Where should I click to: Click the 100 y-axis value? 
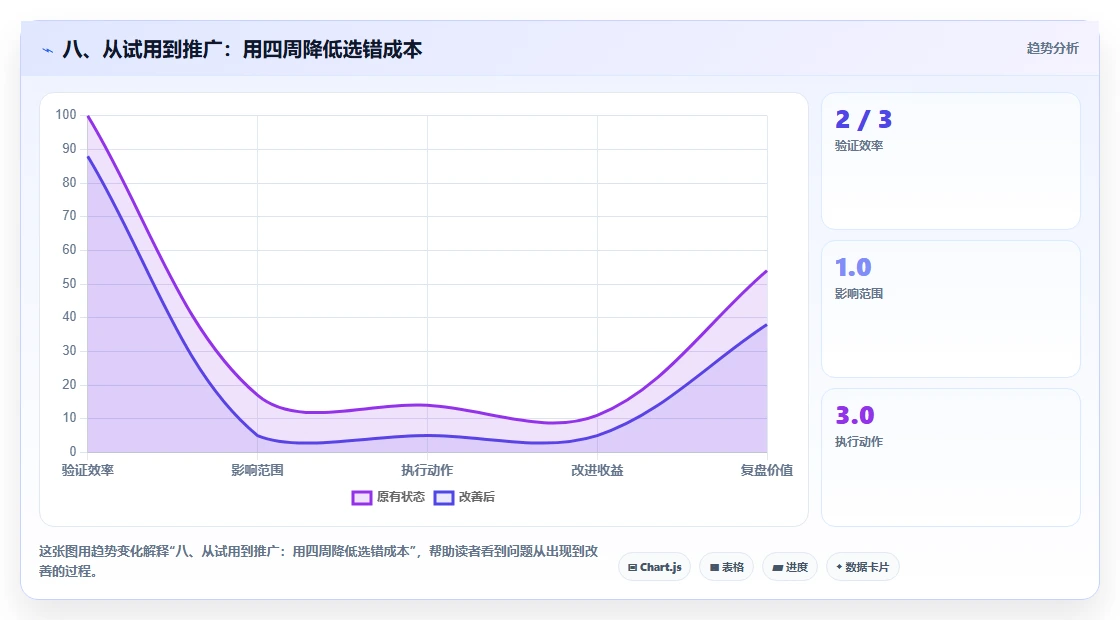coord(66,115)
